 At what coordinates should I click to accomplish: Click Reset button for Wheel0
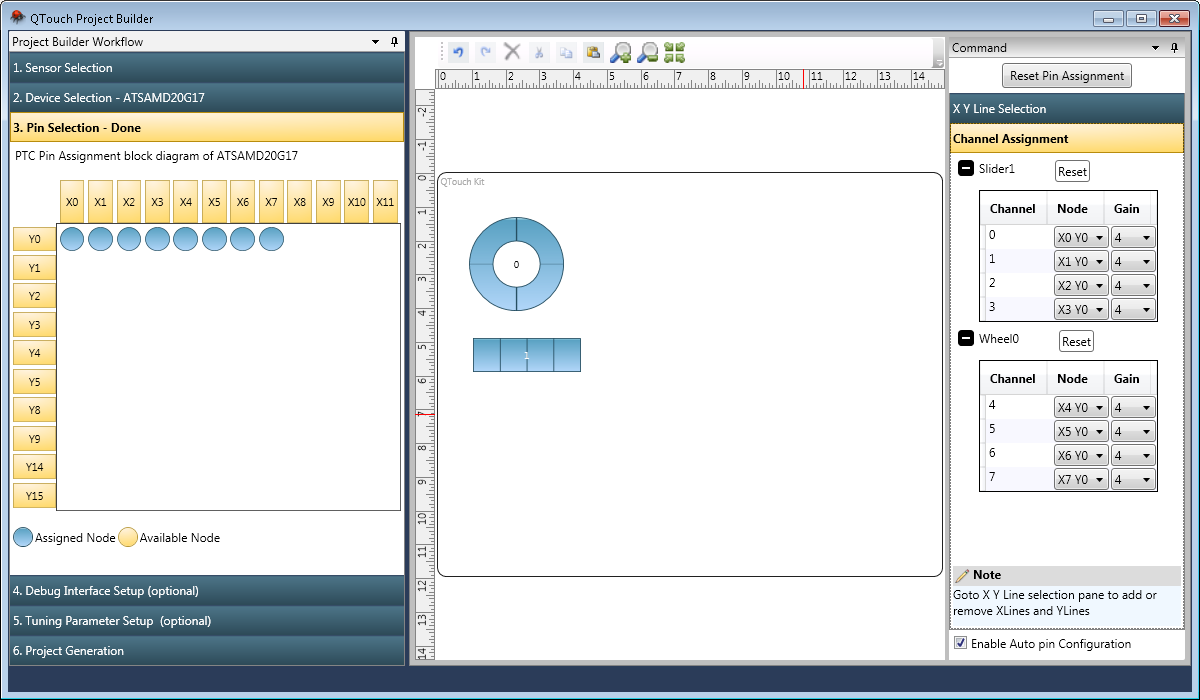click(1076, 342)
